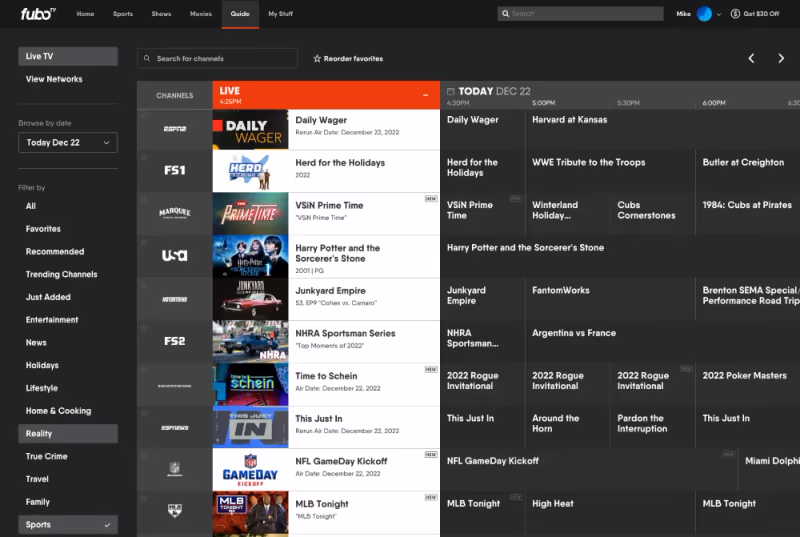
Task: Go to next guide time slot arrow
Action: (x=781, y=58)
